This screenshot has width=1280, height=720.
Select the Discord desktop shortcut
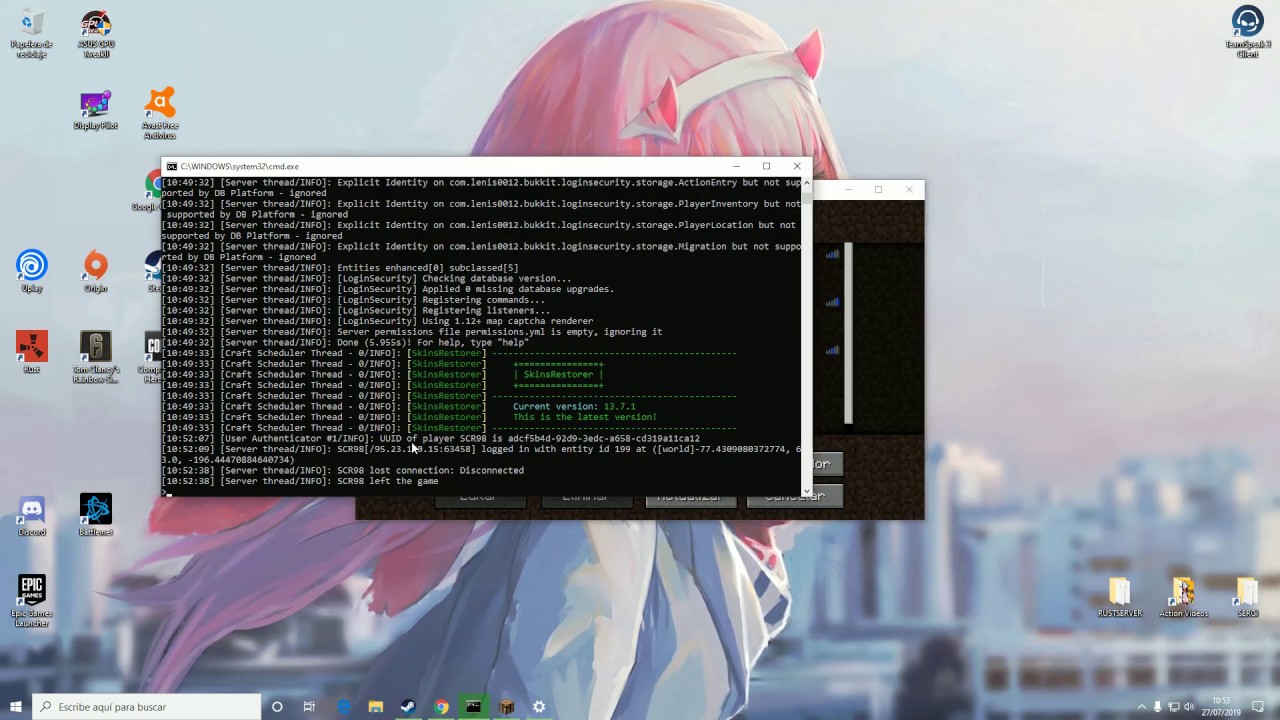pos(32,515)
